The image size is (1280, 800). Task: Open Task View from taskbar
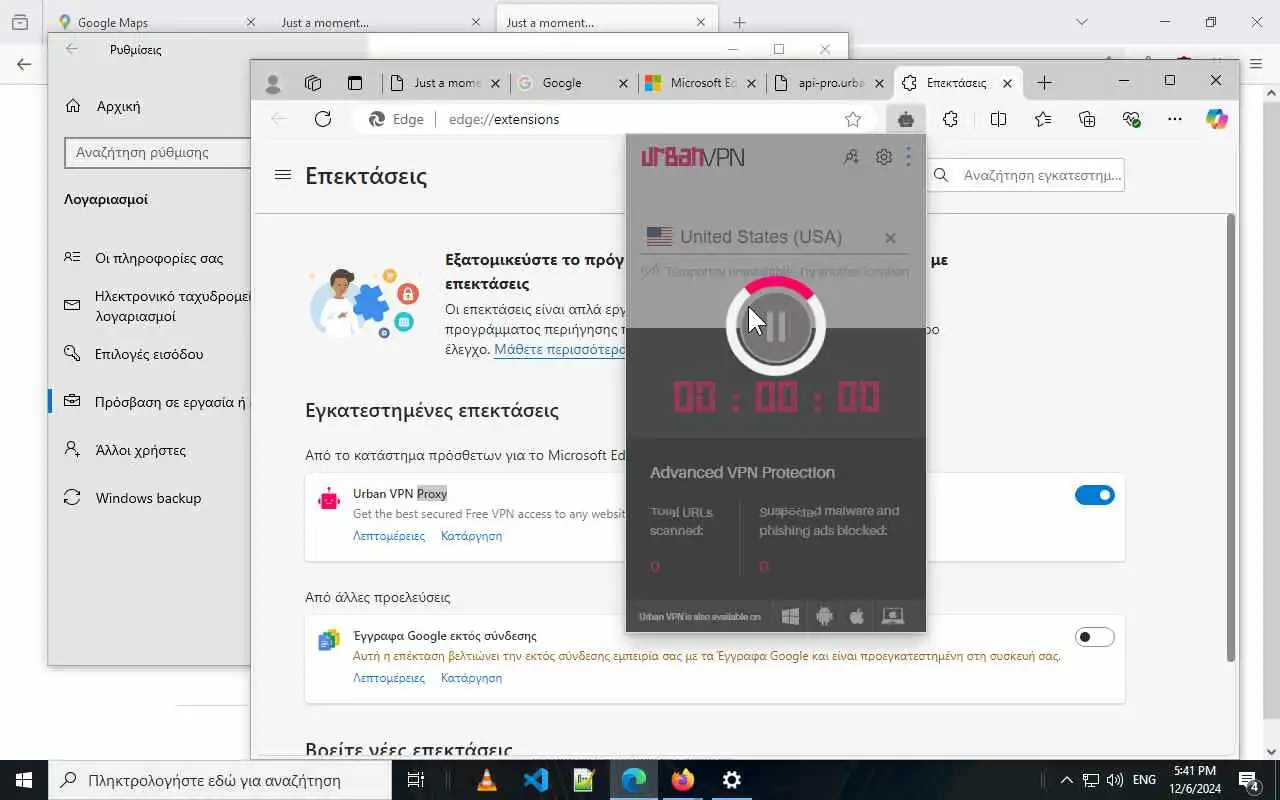(417, 780)
